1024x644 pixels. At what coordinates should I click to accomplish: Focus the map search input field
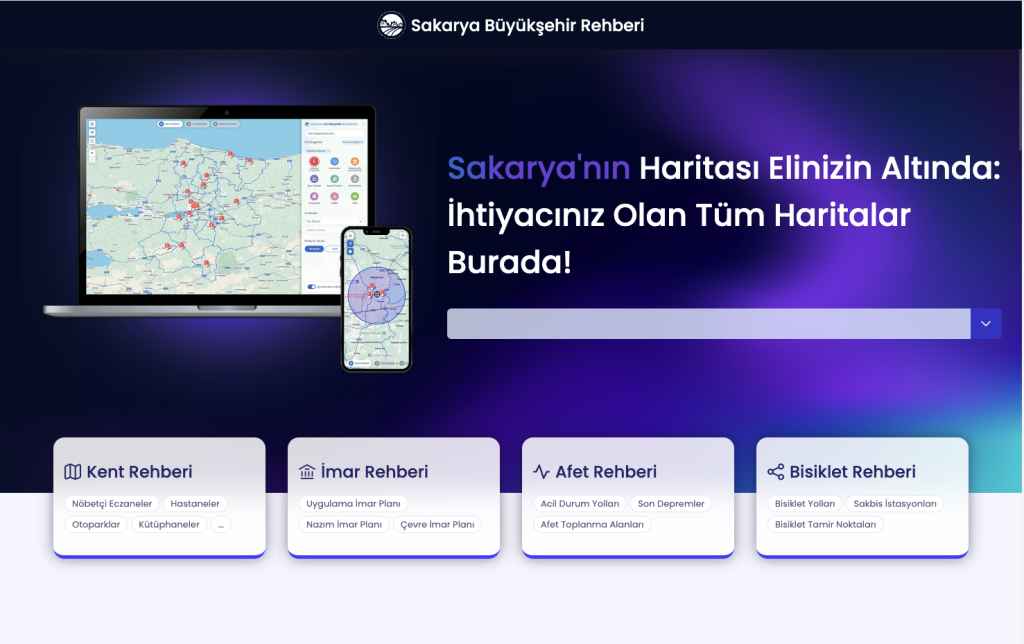(x=708, y=324)
